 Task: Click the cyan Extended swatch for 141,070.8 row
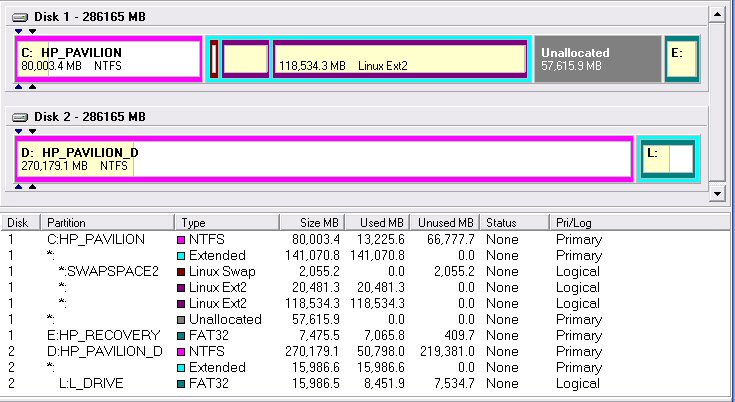point(181,256)
